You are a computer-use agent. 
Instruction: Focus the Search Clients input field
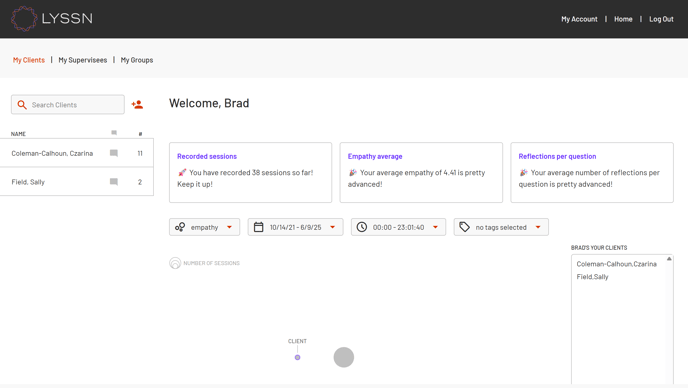click(x=68, y=104)
